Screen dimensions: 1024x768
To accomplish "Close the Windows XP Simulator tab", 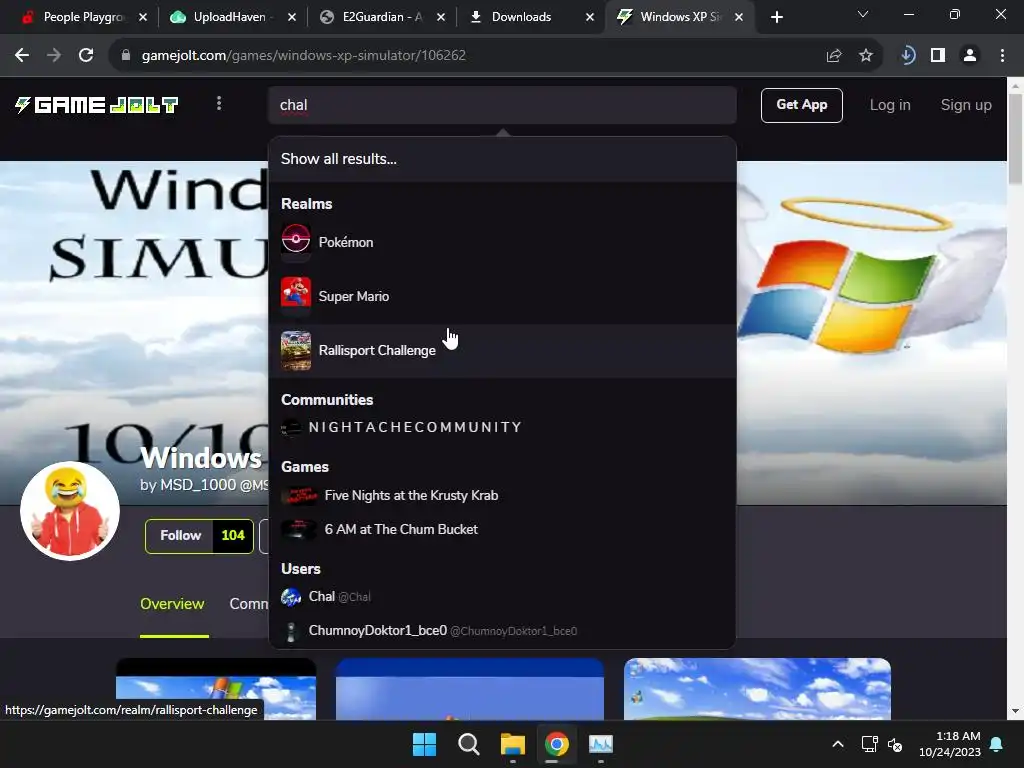I will click(739, 17).
